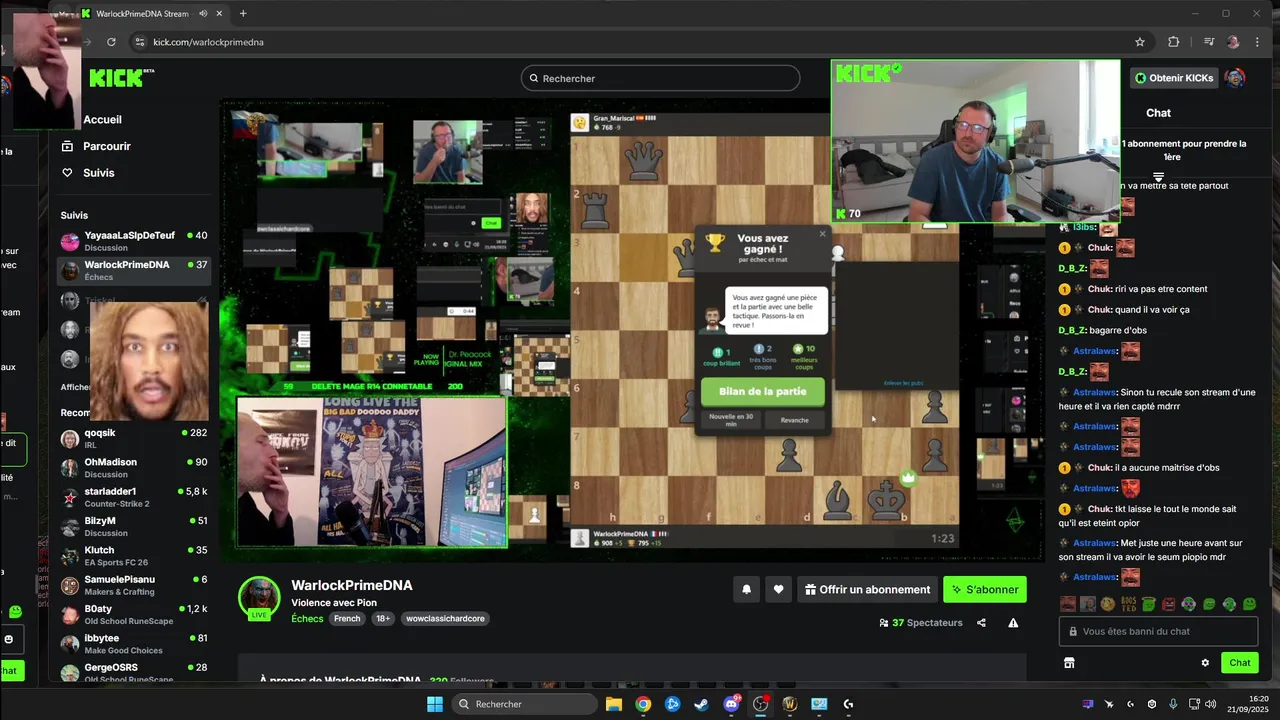Open the user profile avatar in Kick header
This screenshot has height=720, width=1280.
point(1235,78)
